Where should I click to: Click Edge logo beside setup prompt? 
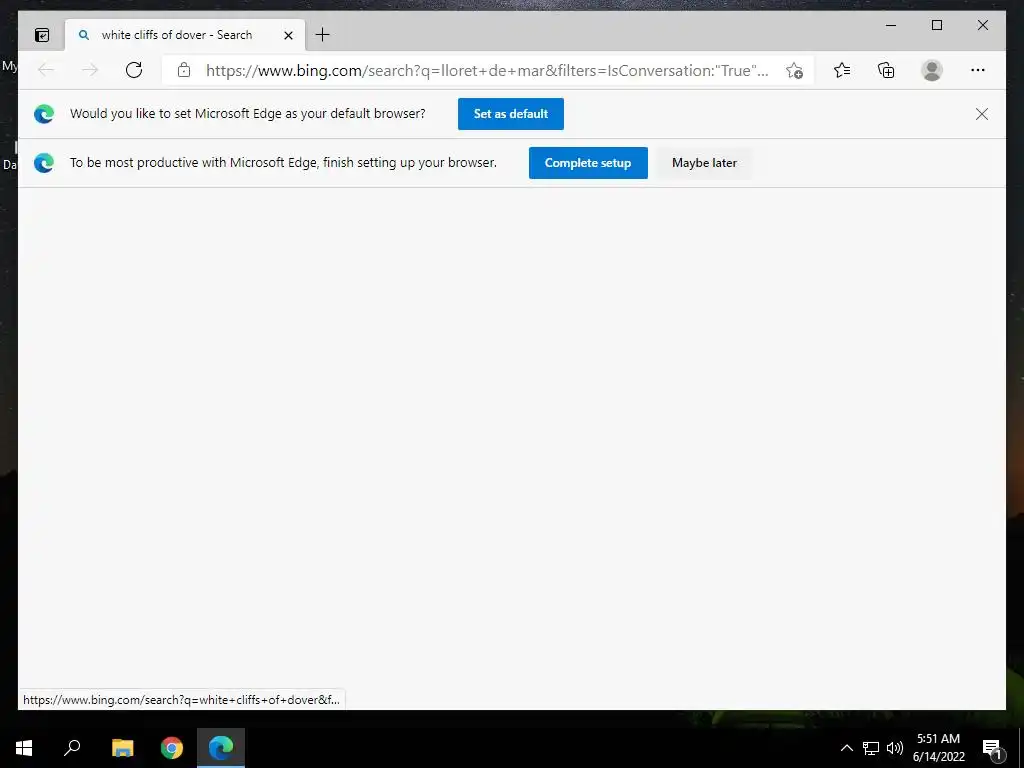(x=44, y=163)
